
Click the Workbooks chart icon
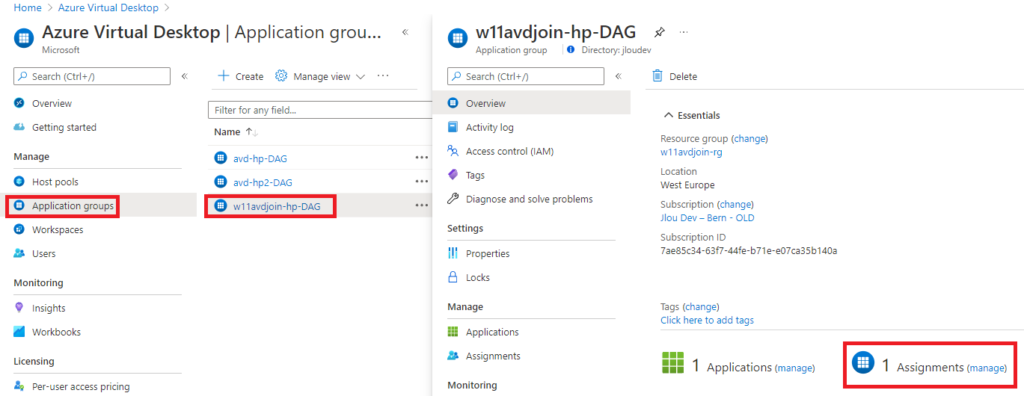coord(19,332)
